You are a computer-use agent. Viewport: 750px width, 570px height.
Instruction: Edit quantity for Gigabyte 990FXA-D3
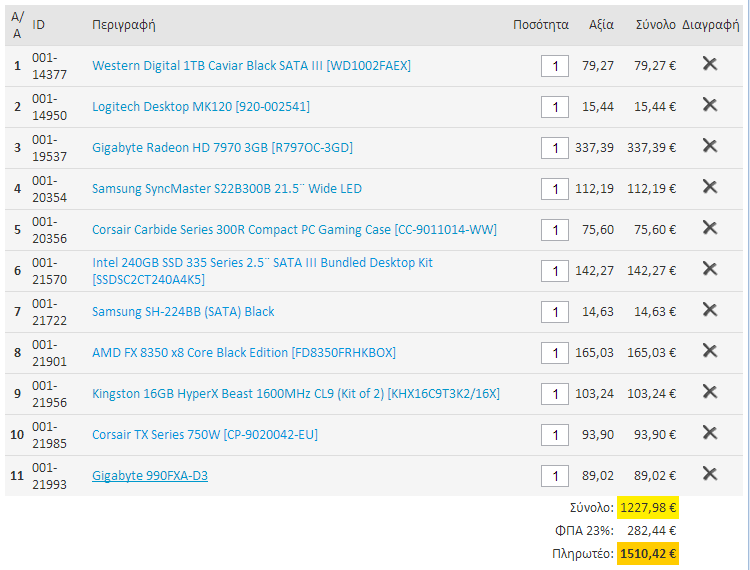coord(555,476)
